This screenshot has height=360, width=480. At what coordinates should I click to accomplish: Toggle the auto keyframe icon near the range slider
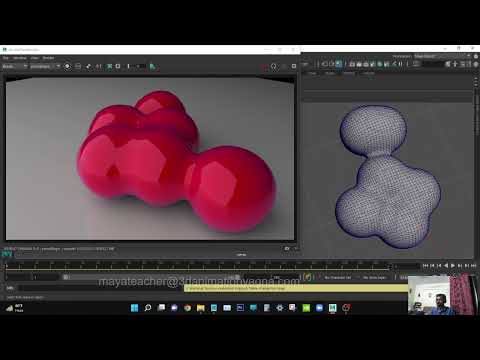307,277
